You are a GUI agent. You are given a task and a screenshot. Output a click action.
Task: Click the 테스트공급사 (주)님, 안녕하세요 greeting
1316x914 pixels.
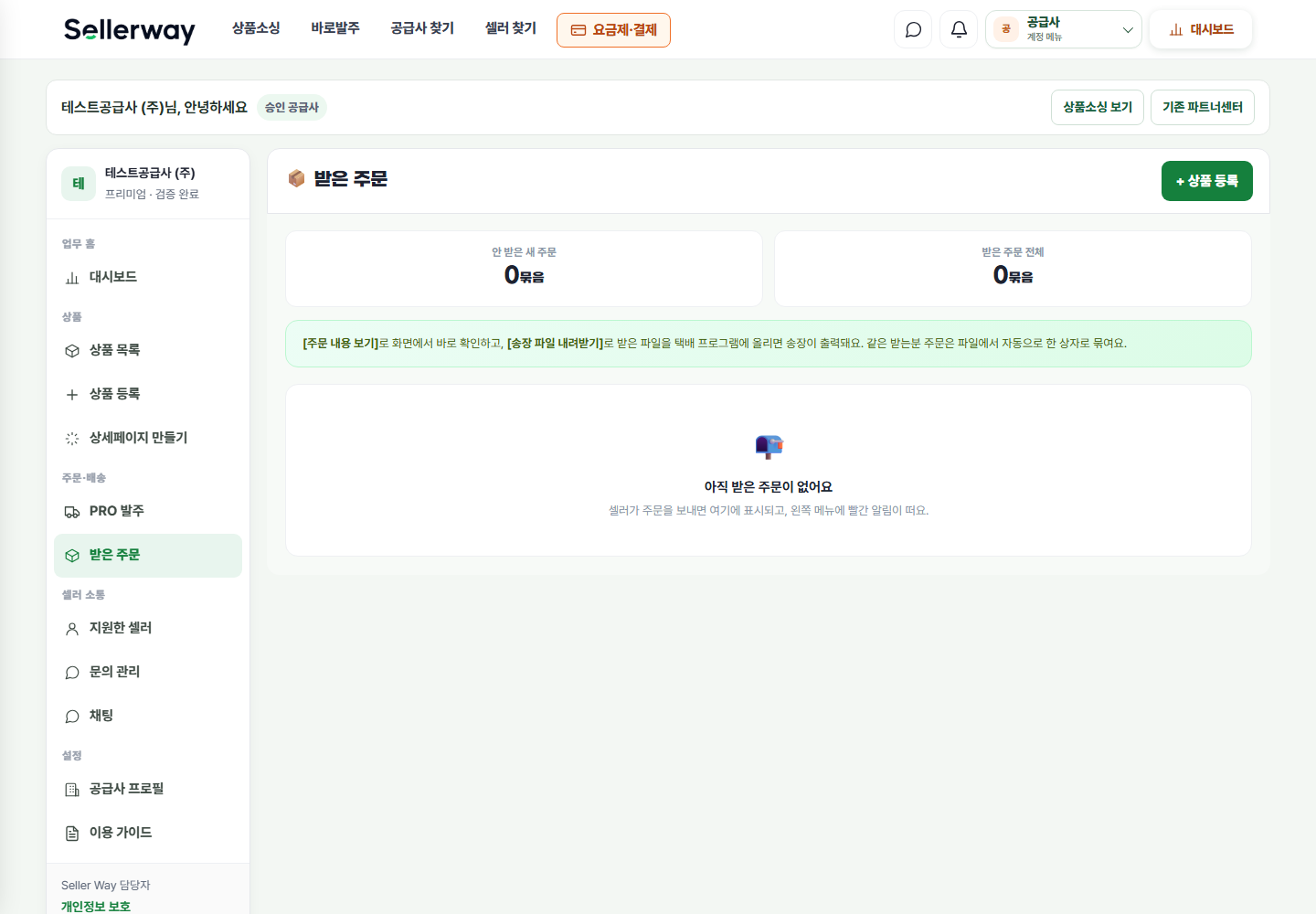pos(154,107)
